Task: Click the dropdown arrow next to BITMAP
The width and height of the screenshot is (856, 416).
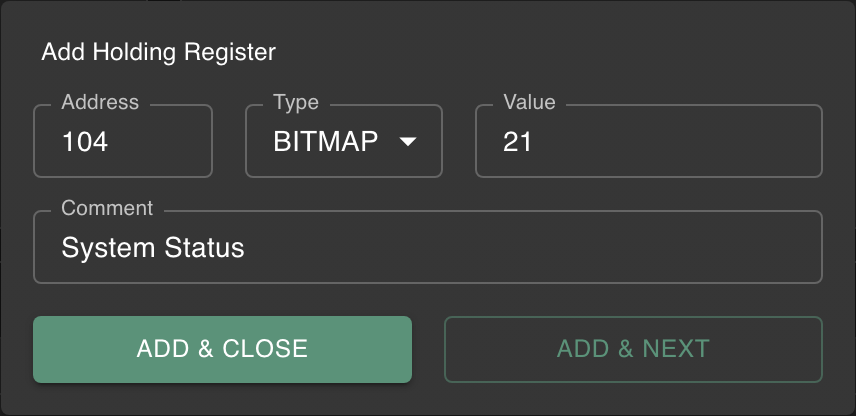Action: tap(407, 142)
